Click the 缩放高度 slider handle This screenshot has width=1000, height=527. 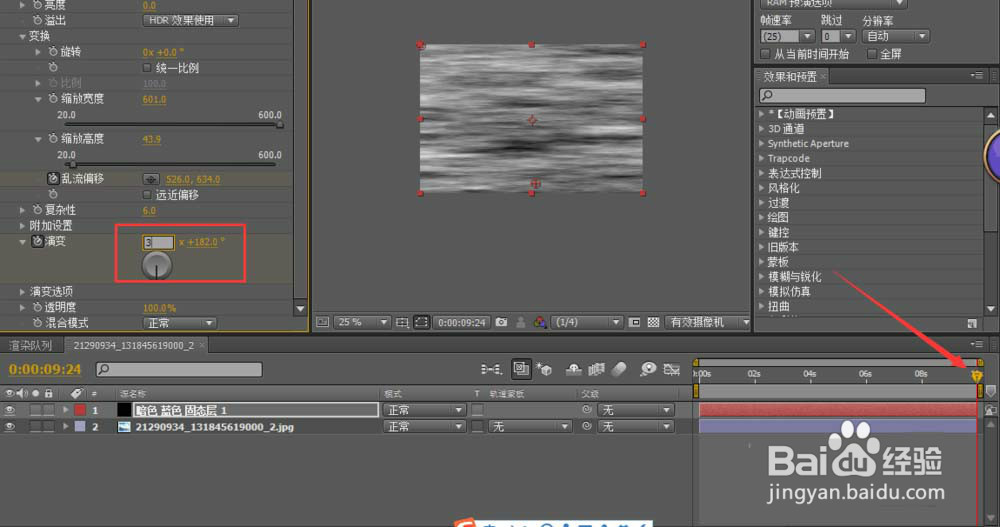click(72, 164)
